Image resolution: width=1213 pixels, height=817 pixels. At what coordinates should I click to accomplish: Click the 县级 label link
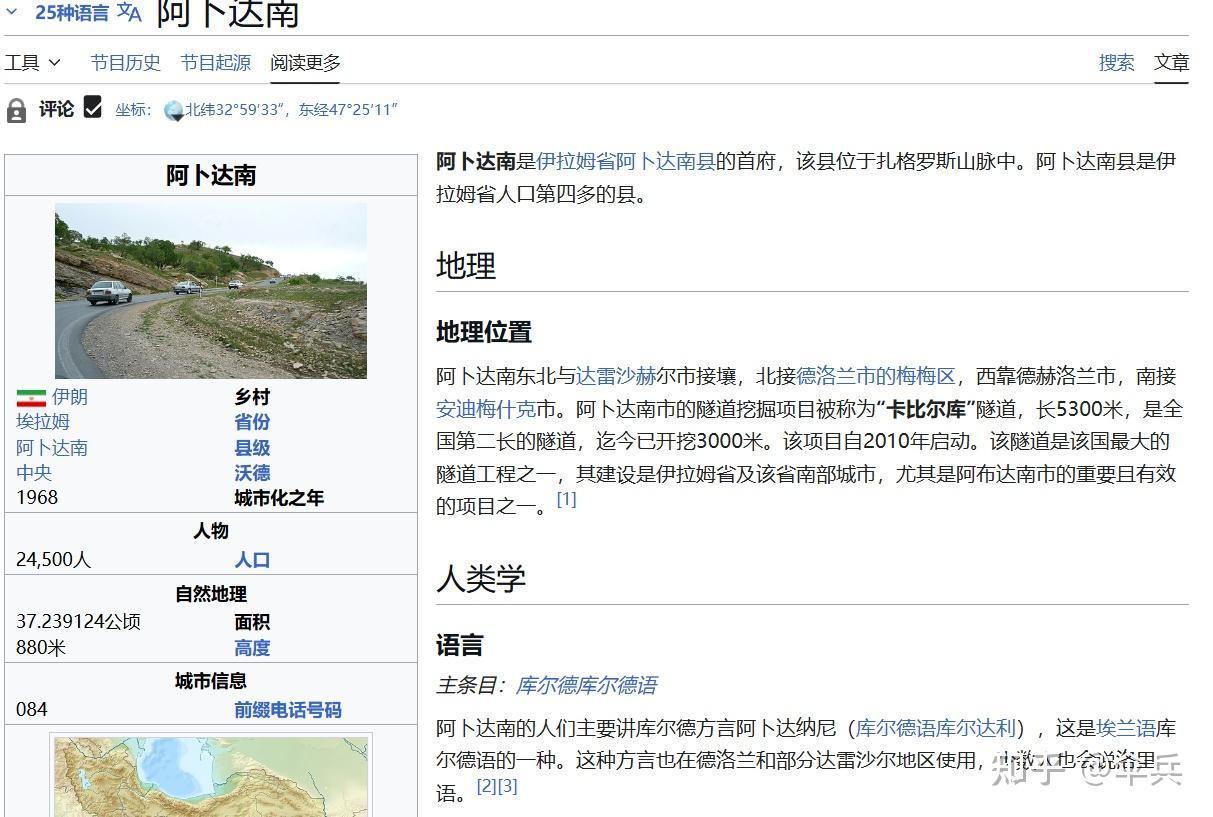tap(252, 448)
